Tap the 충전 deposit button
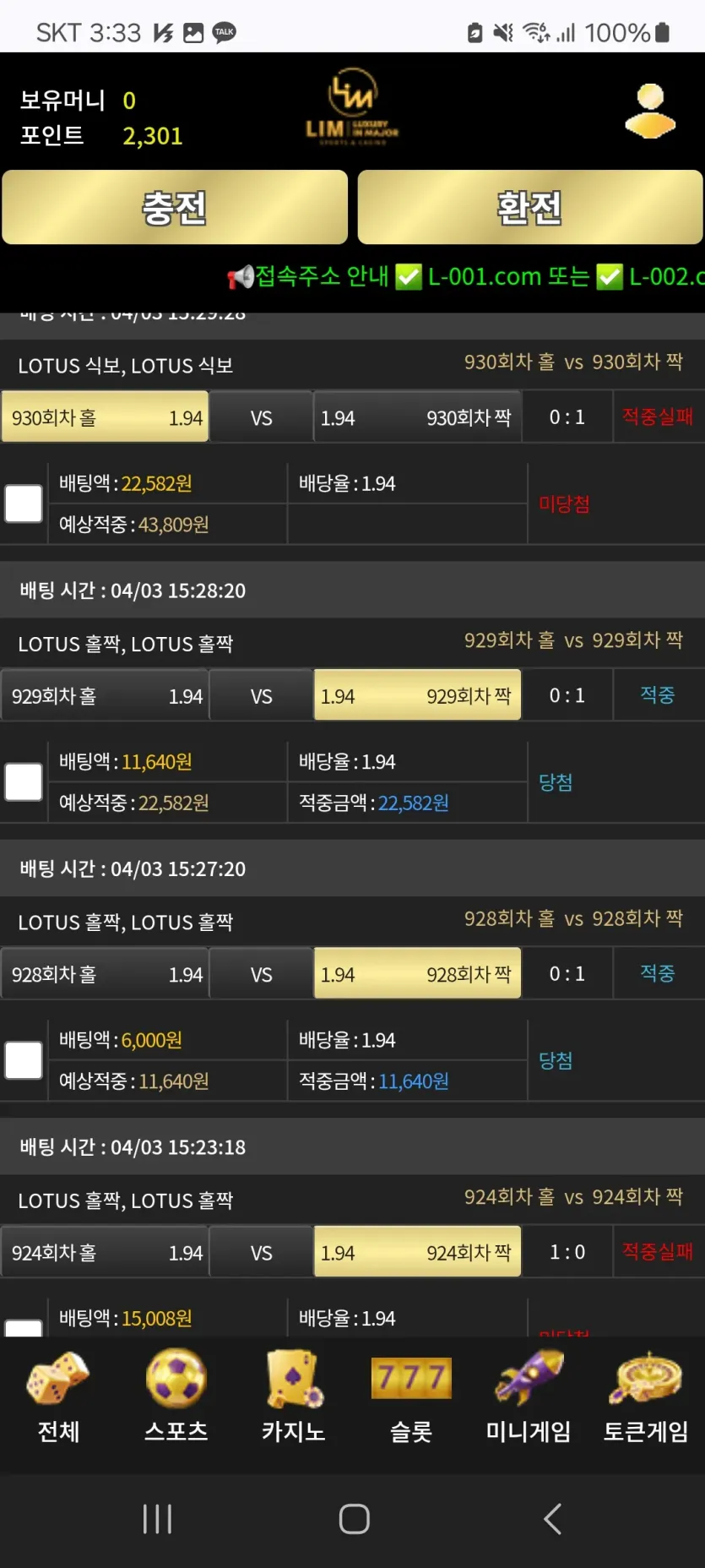This screenshot has width=705, height=1568. [x=175, y=207]
